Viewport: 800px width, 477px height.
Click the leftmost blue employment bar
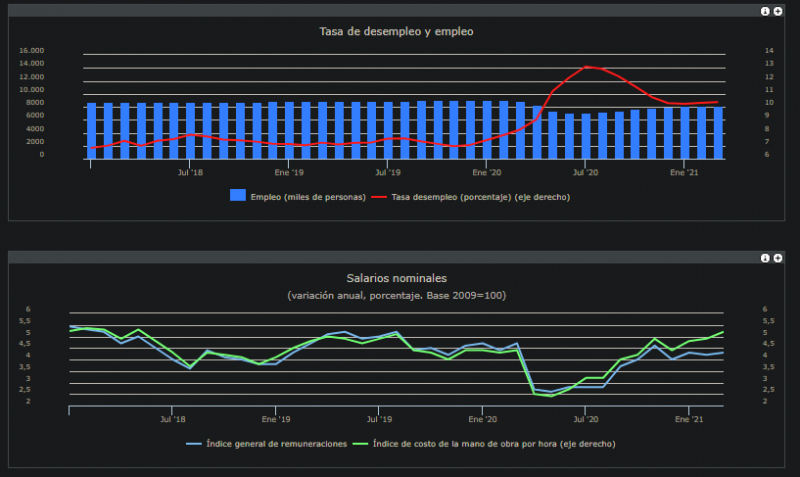pos(91,130)
